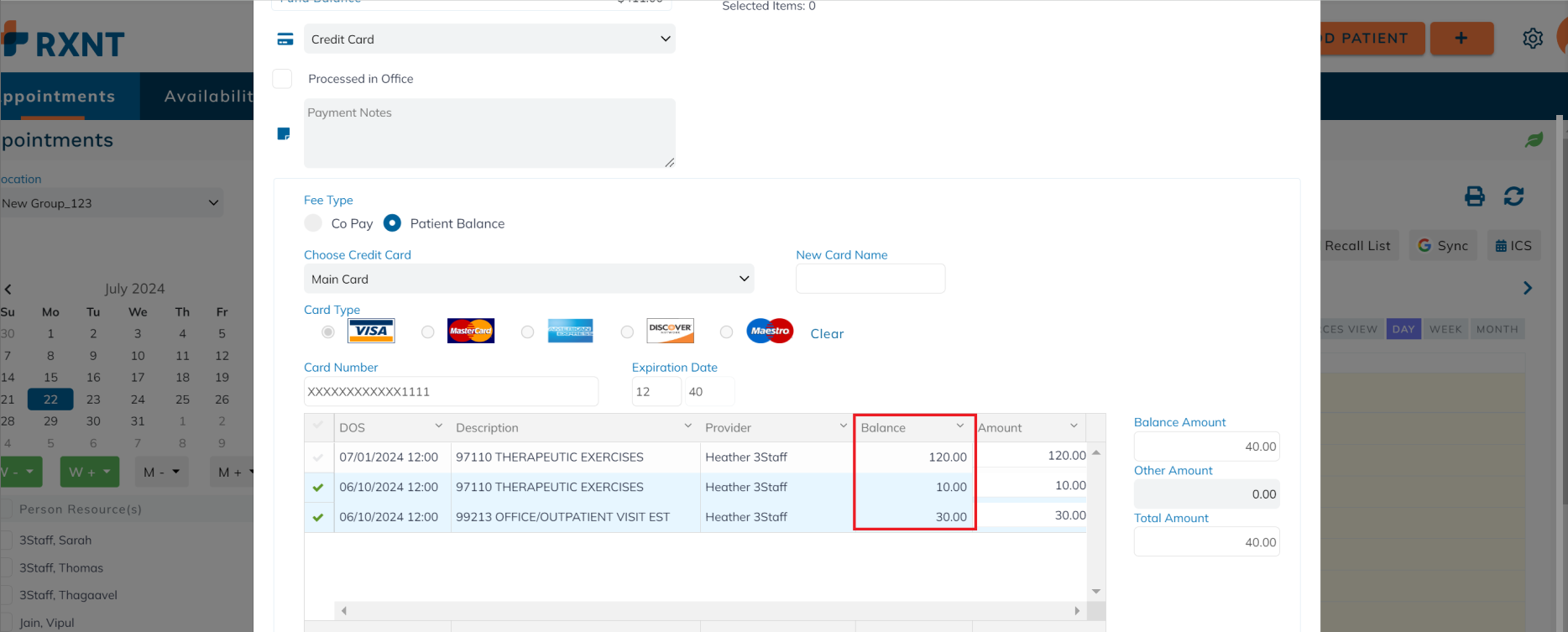The height and width of the screenshot is (632, 1568).
Task: Open the Balance column filter arrow
Action: coord(959,426)
